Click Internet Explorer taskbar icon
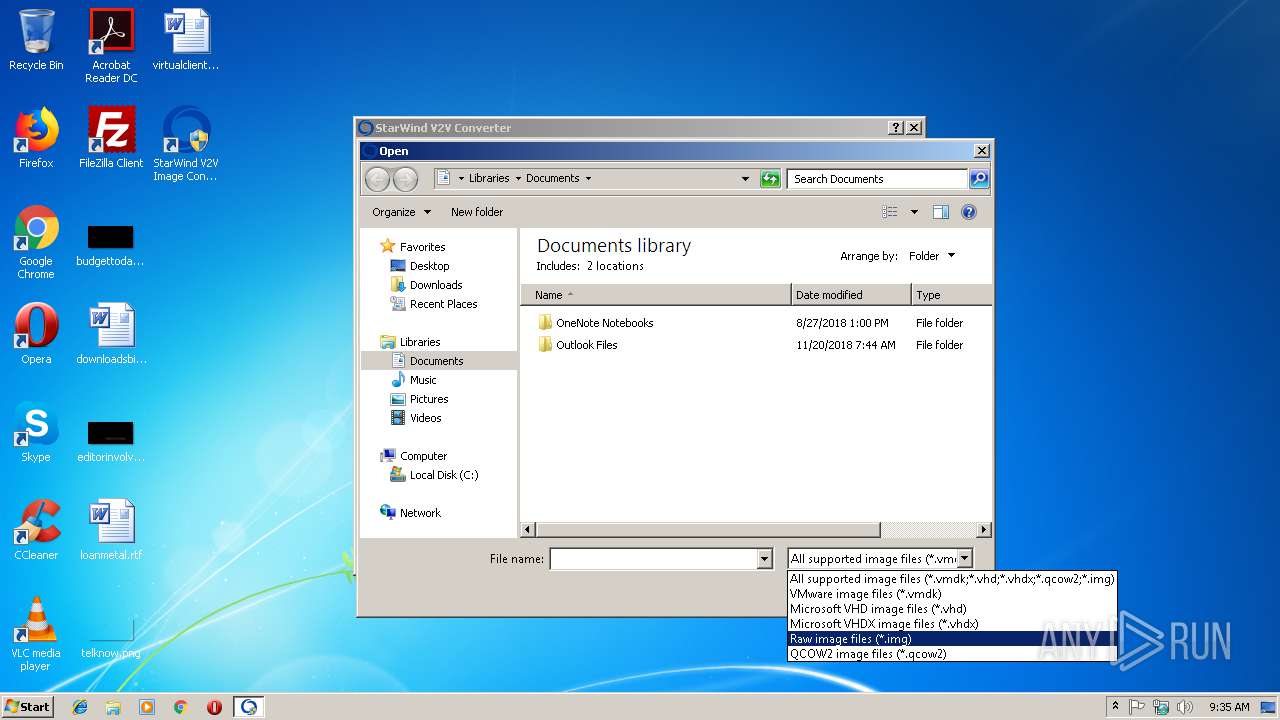 coord(80,707)
